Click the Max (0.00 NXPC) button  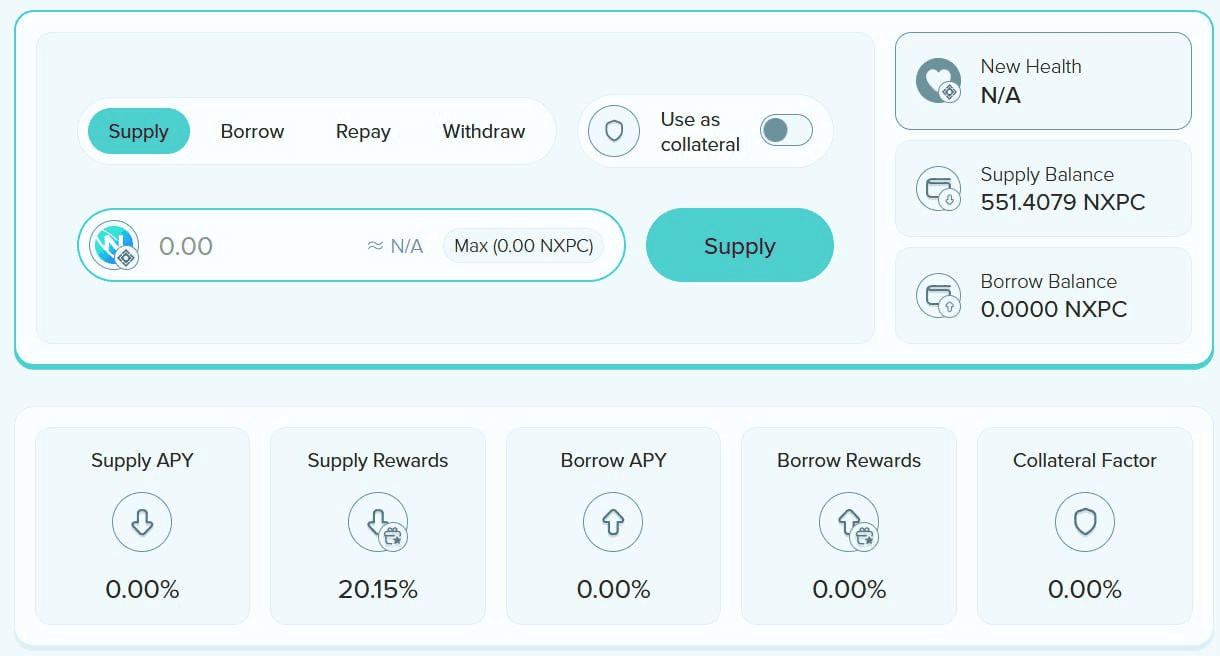(523, 245)
